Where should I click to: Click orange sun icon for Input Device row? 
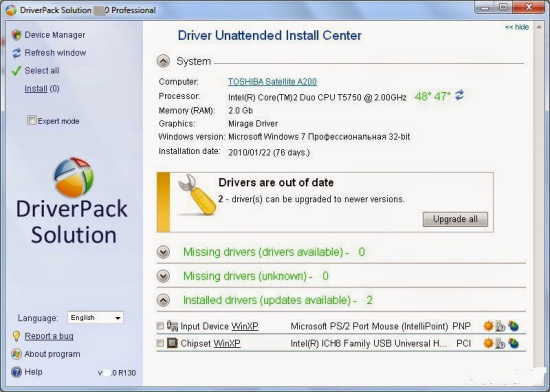click(x=488, y=326)
